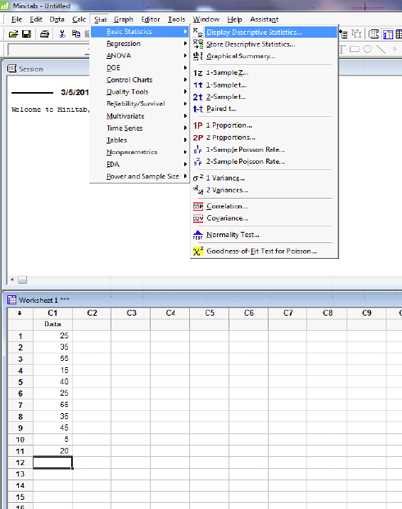Expand the ANOVA submenu
This screenshot has width=402, height=509.
pyautogui.click(x=140, y=56)
